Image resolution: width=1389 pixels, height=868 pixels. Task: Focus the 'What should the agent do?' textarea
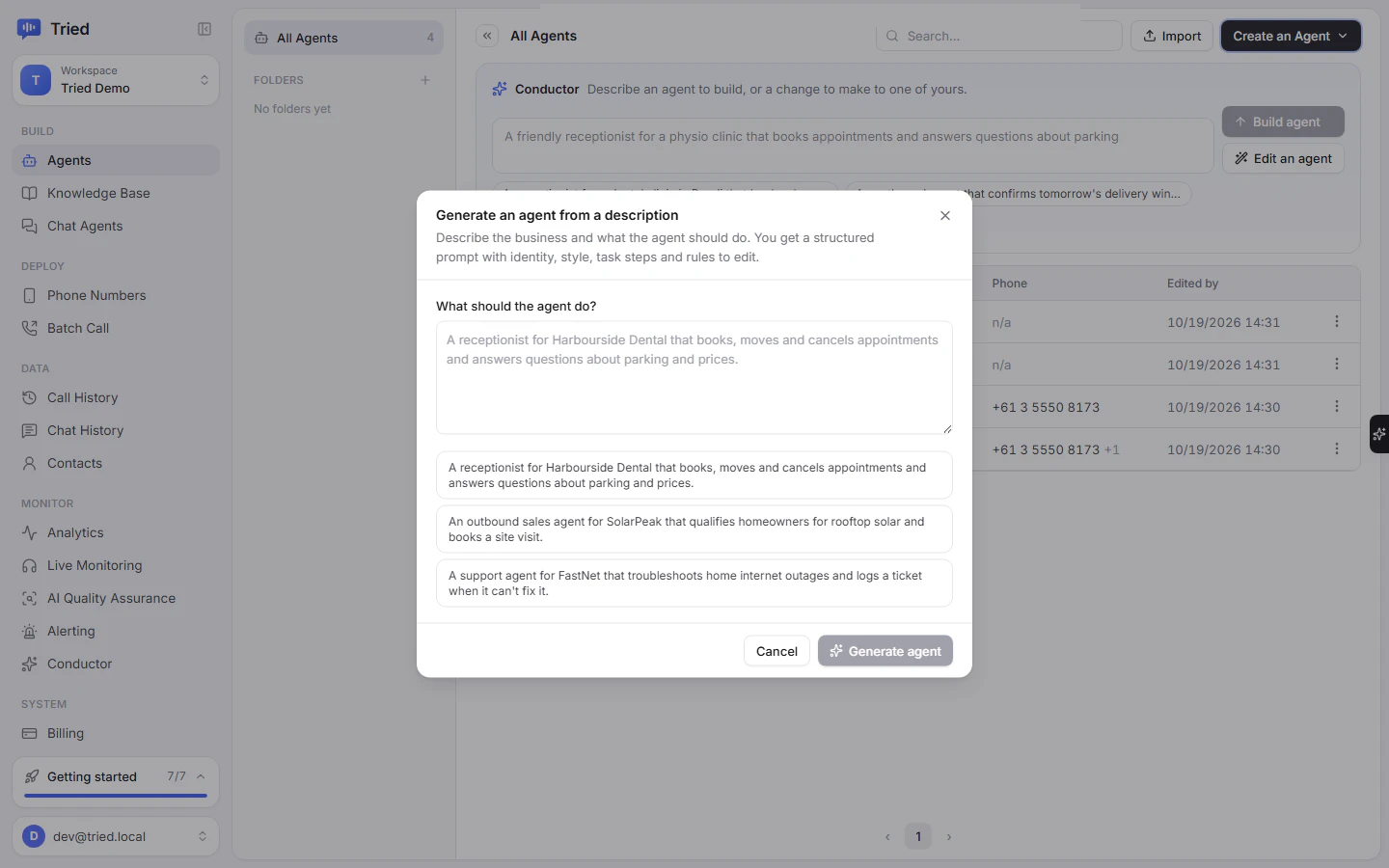(x=694, y=377)
